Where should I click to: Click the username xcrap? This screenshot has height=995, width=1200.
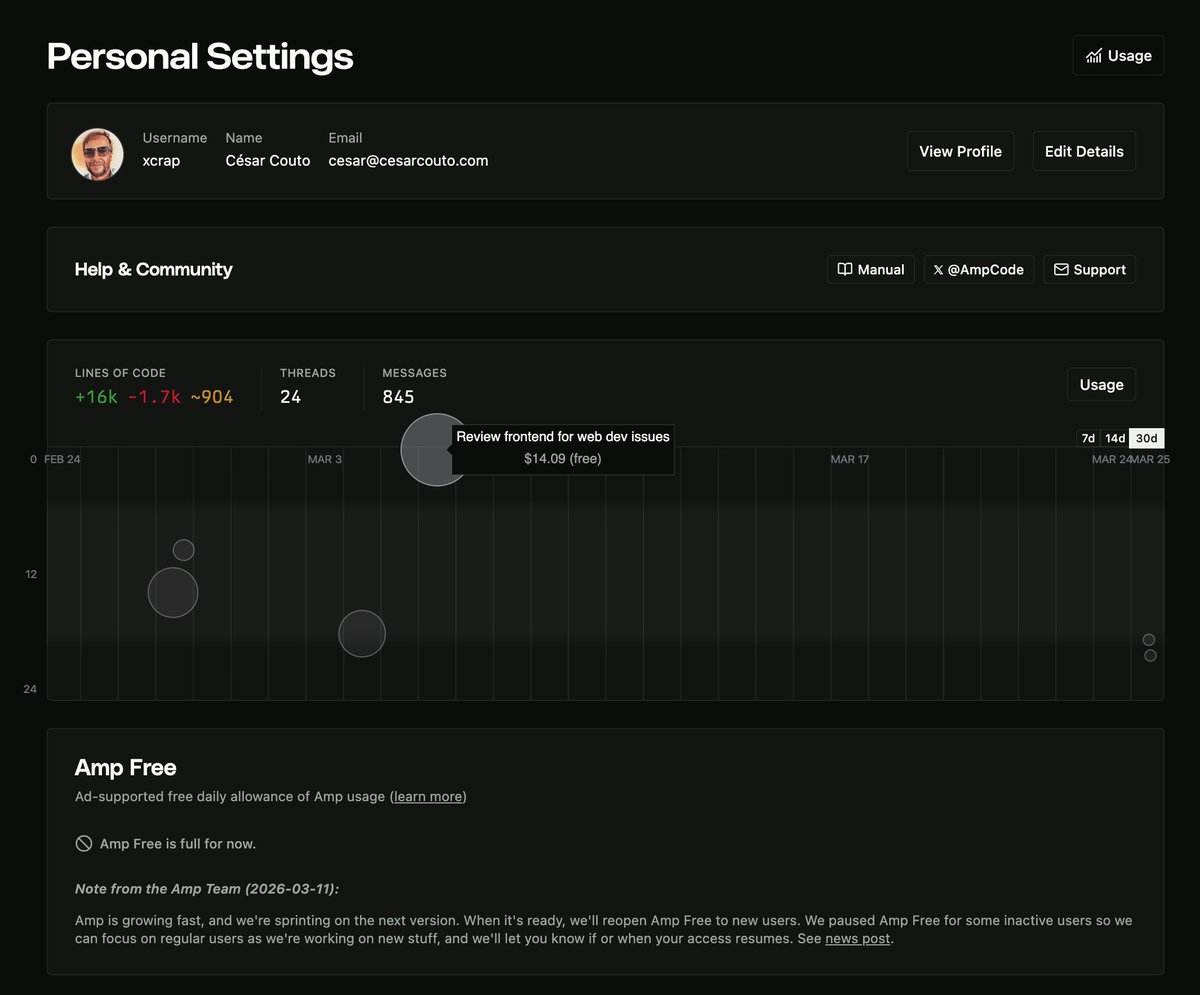(x=161, y=160)
